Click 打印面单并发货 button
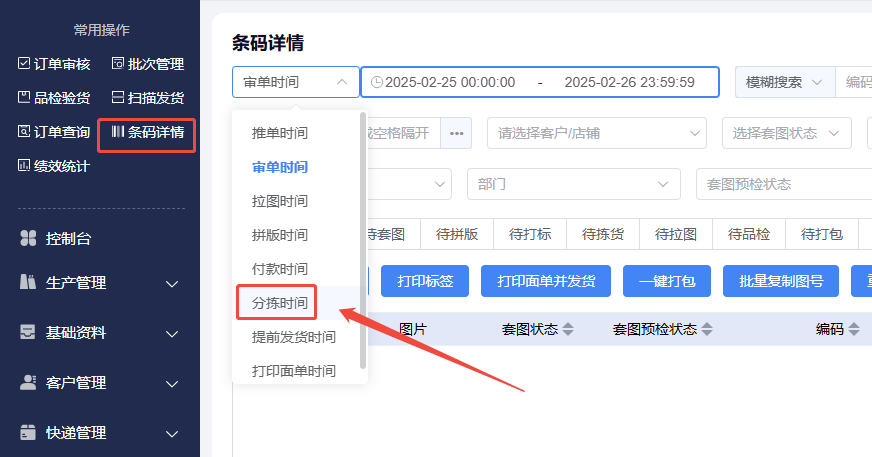Viewport: 872px width, 457px height. click(x=546, y=281)
